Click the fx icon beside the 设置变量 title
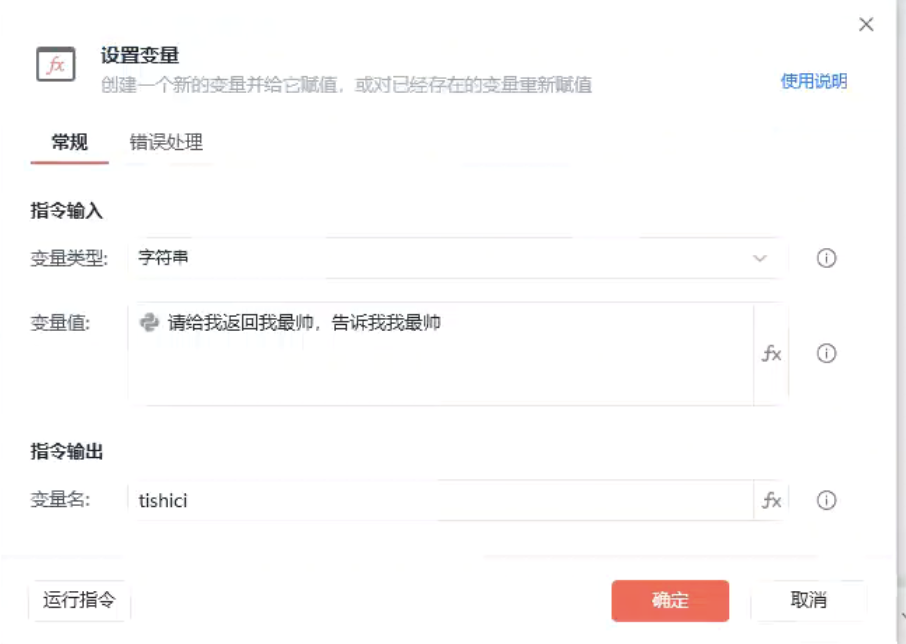This screenshot has height=644, width=906. click(x=56, y=65)
